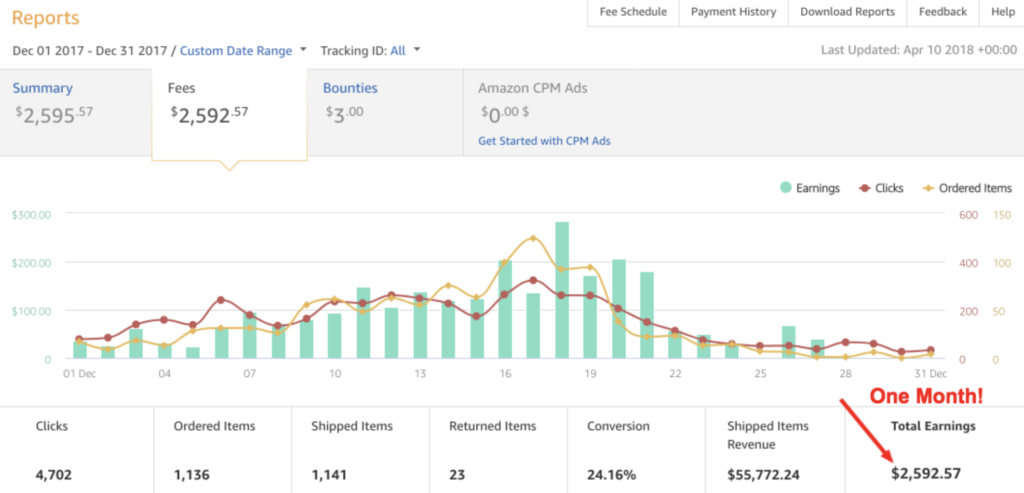Click the Last Updated timestamp text
Image resolution: width=1024 pixels, height=493 pixels.
point(919,50)
